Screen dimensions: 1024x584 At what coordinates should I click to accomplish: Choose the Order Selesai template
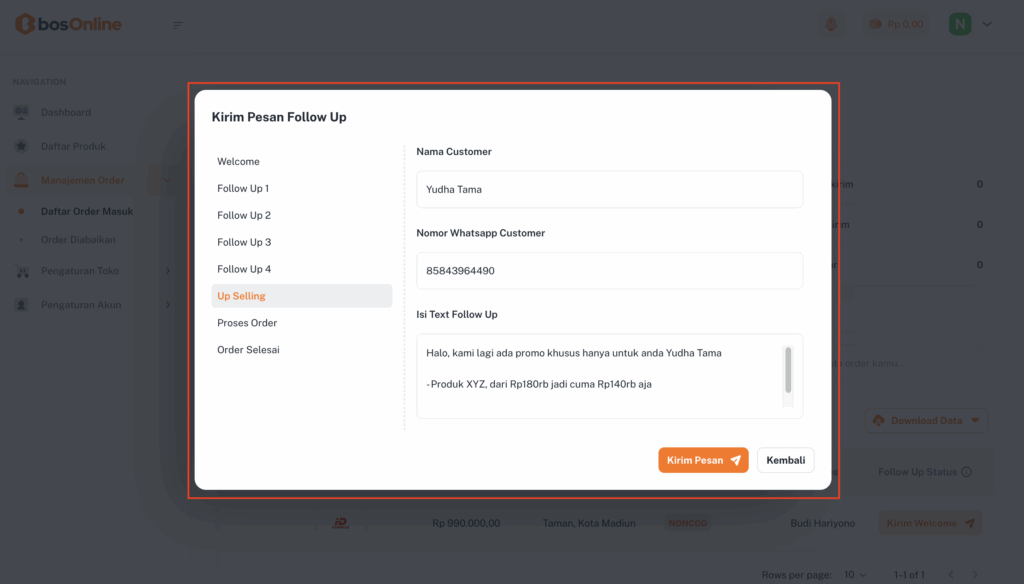pos(248,350)
